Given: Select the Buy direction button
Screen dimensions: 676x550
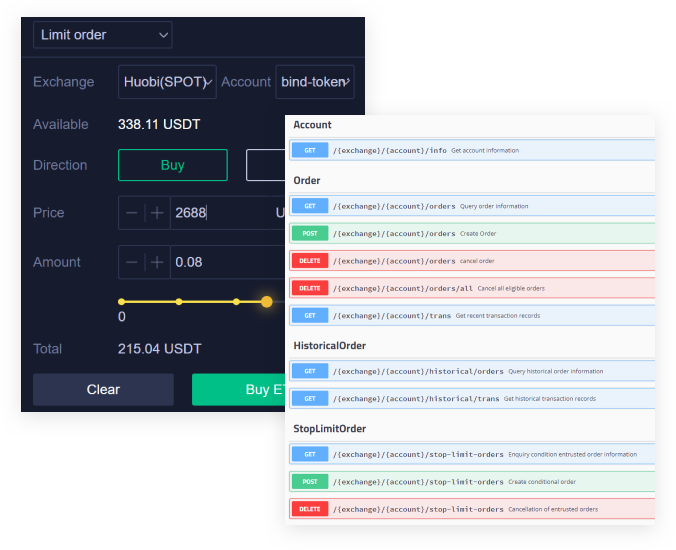Looking at the screenshot, I should 172,165.
